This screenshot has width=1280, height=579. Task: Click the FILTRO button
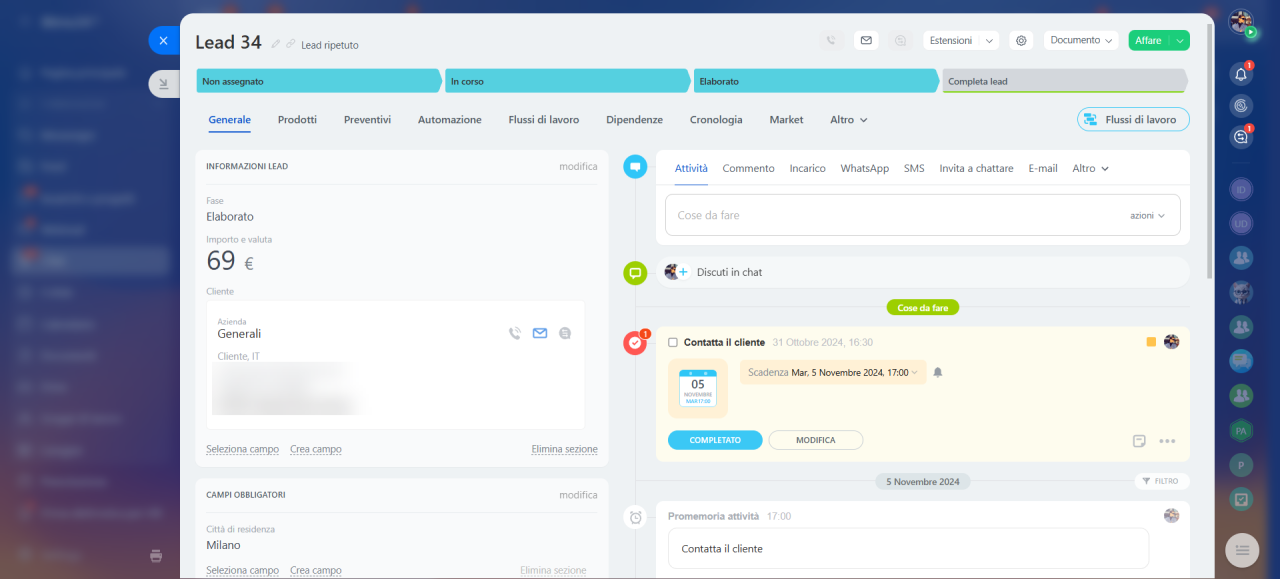point(1162,481)
